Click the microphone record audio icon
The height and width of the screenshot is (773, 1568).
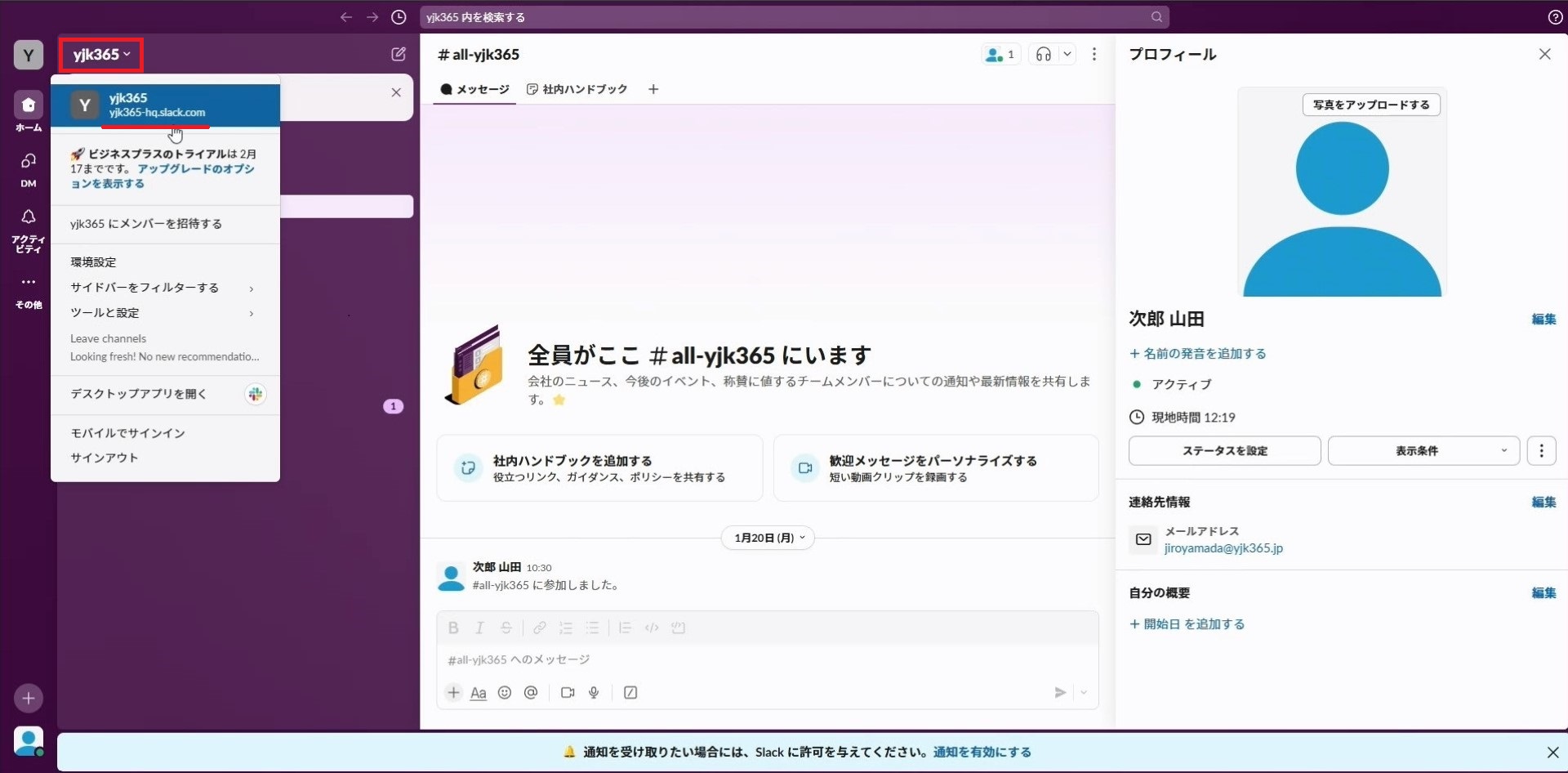click(x=594, y=693)
